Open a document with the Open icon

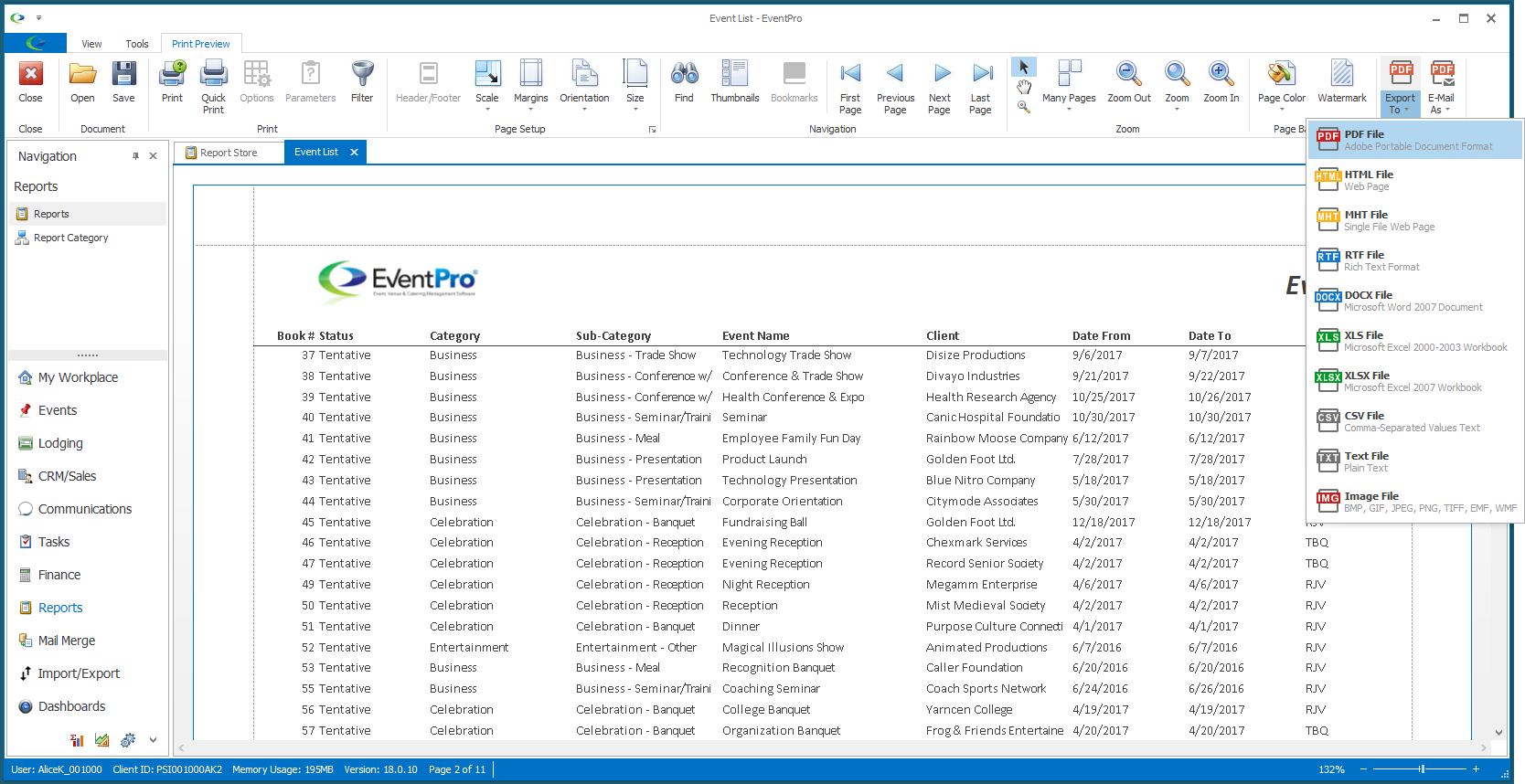pyautogui.click(x=82, y=75)
